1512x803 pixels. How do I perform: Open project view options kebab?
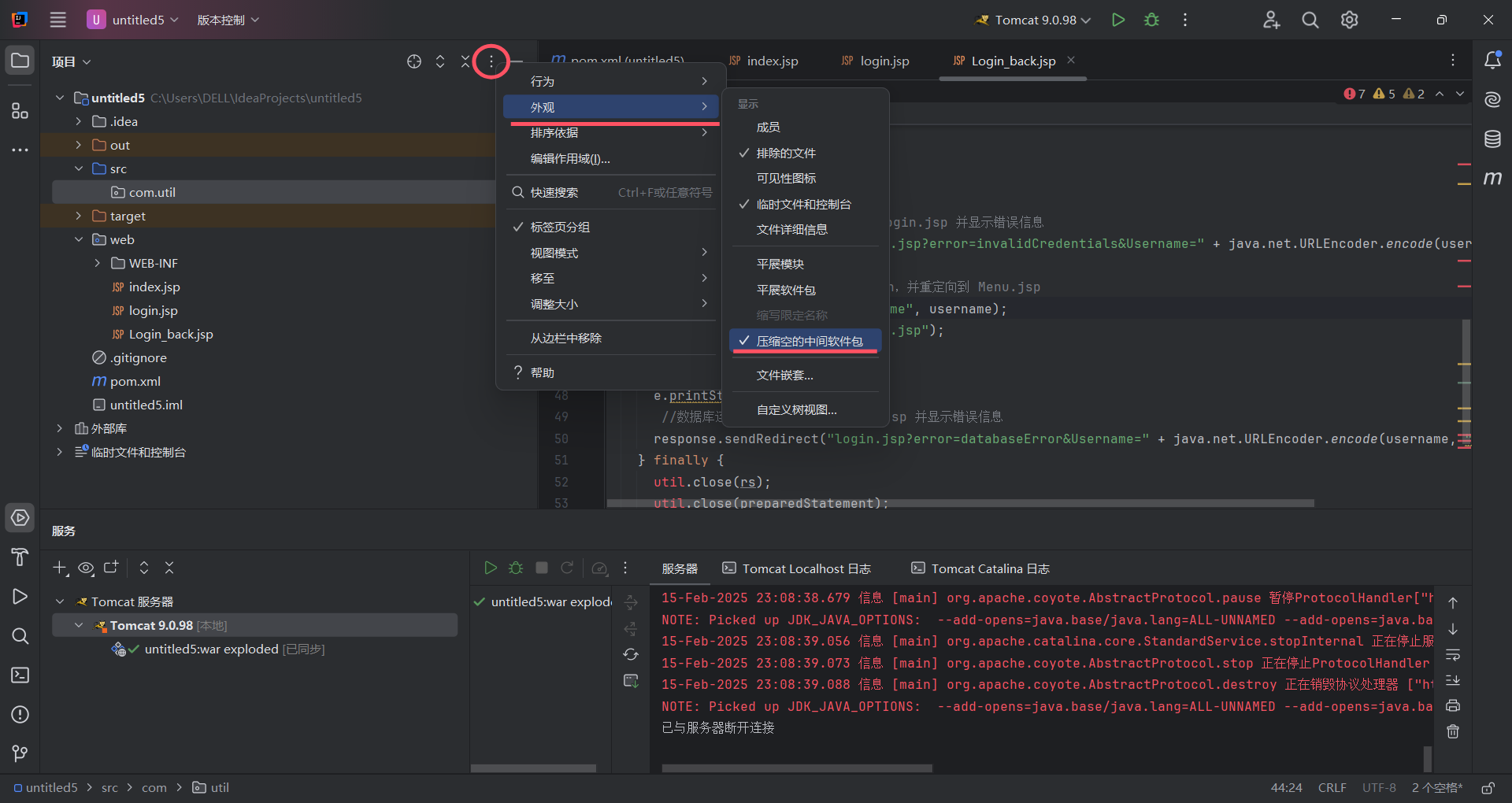pos(491,61)
